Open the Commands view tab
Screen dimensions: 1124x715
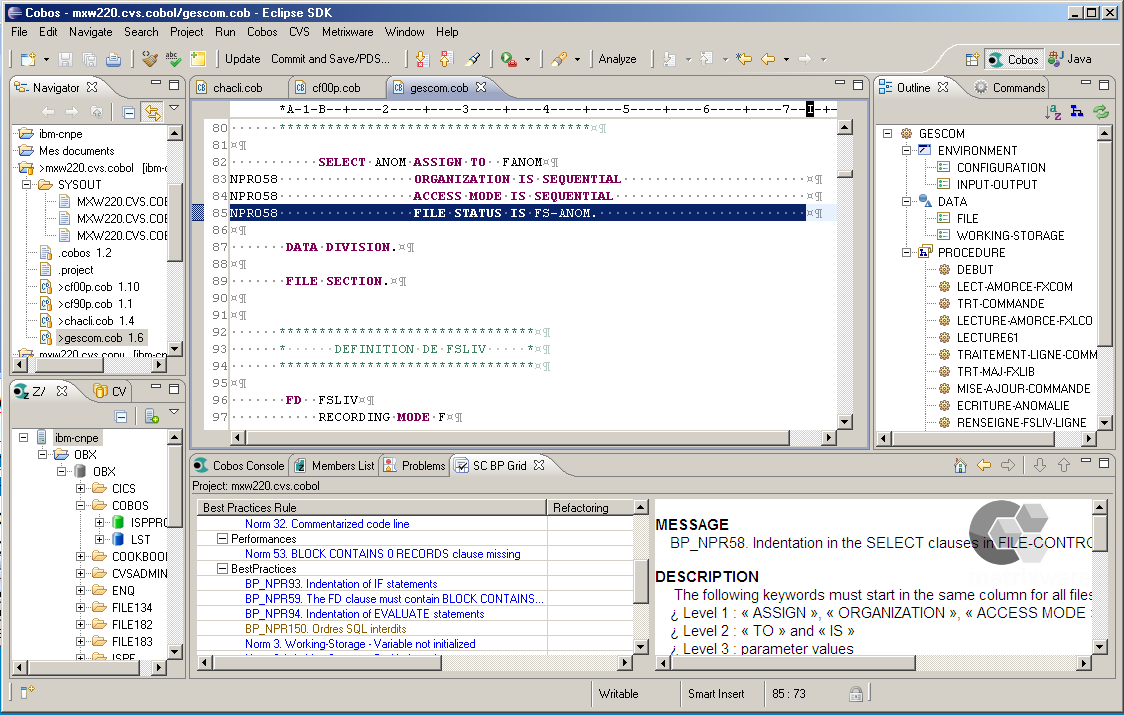pos(1010,87)
